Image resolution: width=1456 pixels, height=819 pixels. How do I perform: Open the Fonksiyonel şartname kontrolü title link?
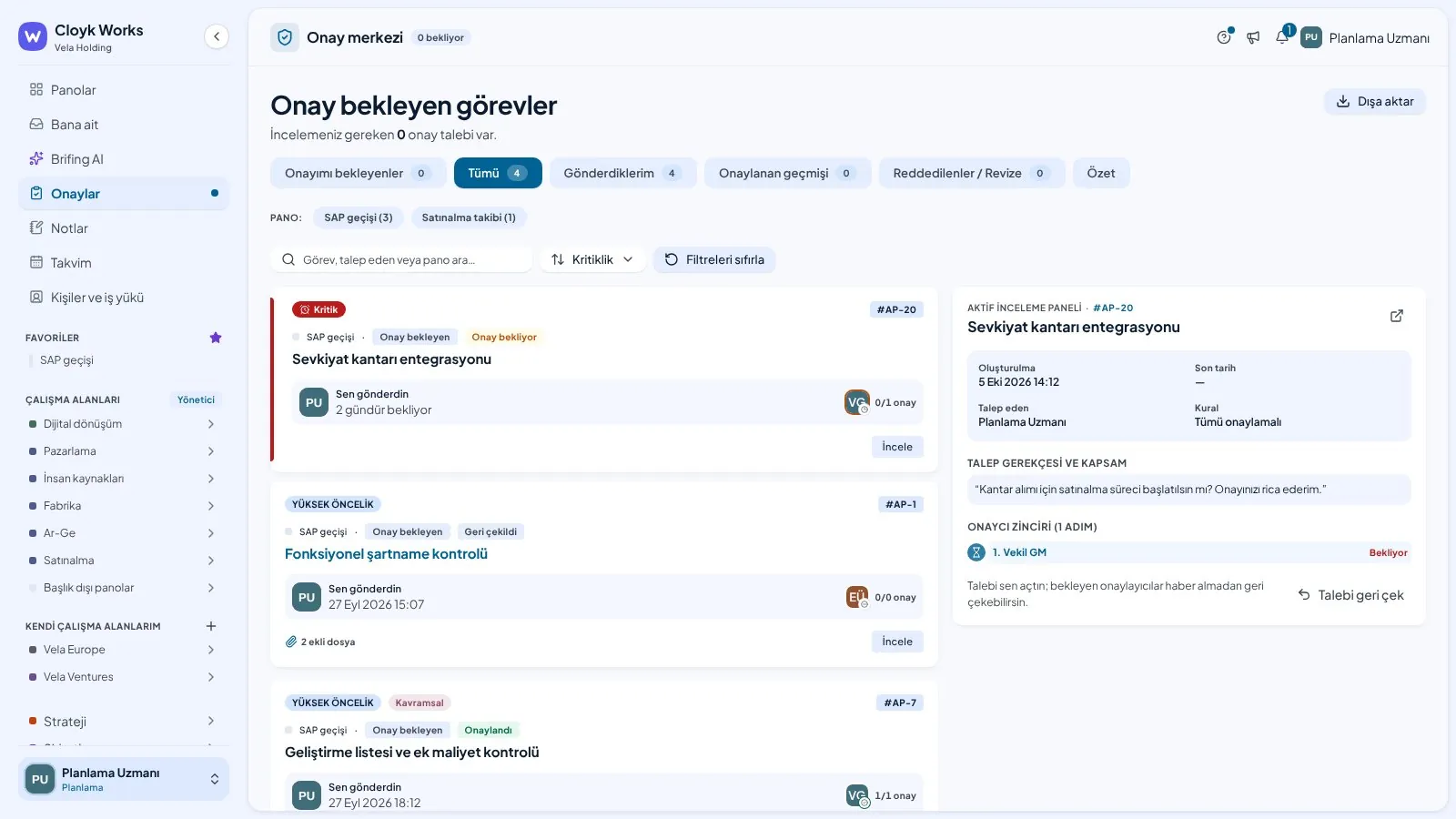[x=386, y=554]
